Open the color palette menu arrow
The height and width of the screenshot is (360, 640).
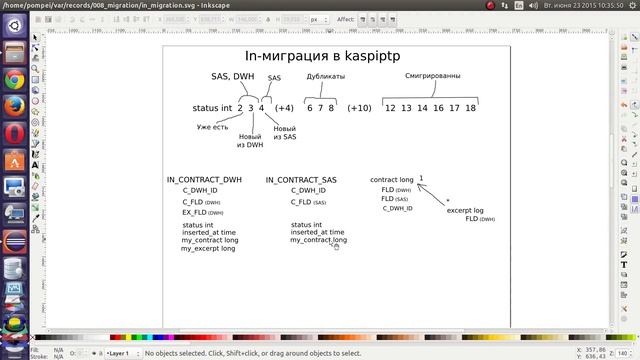pyautogui.click(x=637, y=338)
